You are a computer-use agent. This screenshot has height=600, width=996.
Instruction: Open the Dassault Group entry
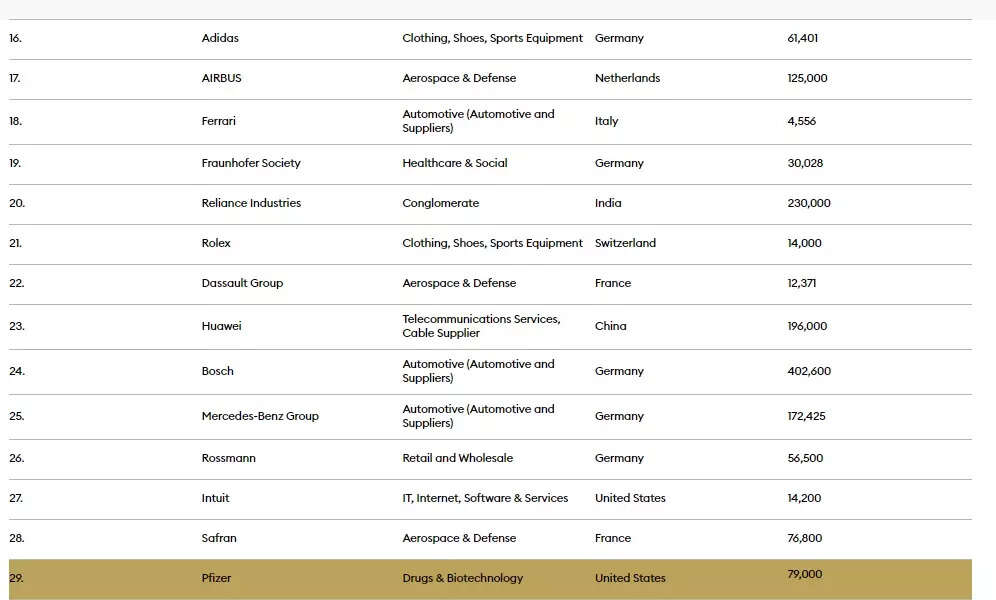tap(242, 283)
